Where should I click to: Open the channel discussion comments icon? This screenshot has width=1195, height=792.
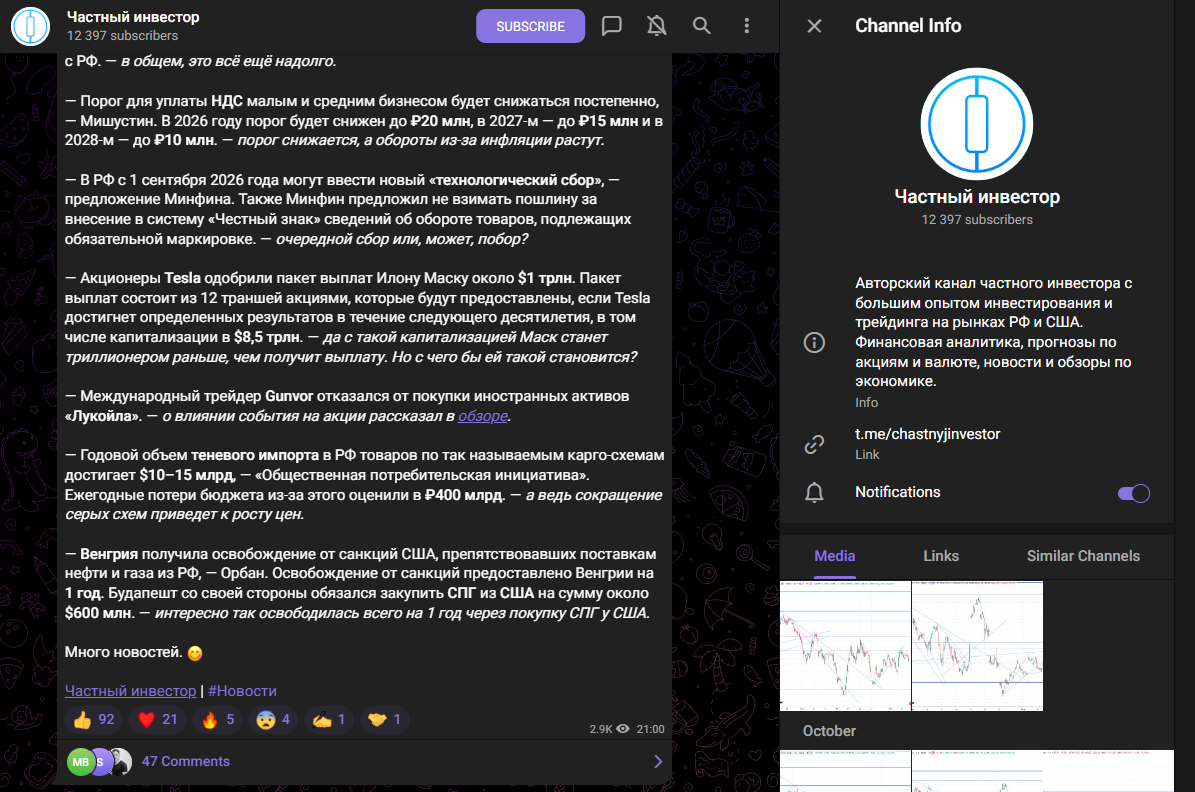[x=612, y=26]
